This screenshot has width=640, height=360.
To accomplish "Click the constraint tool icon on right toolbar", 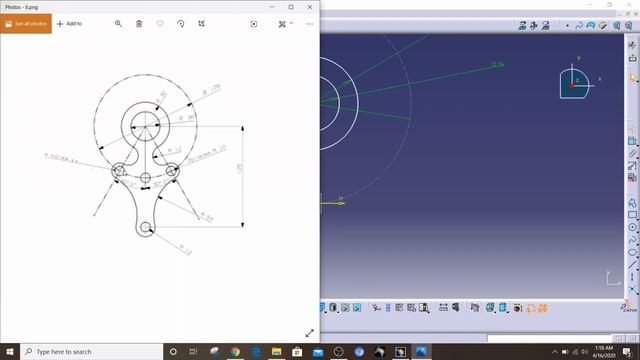I will [632, 141].
